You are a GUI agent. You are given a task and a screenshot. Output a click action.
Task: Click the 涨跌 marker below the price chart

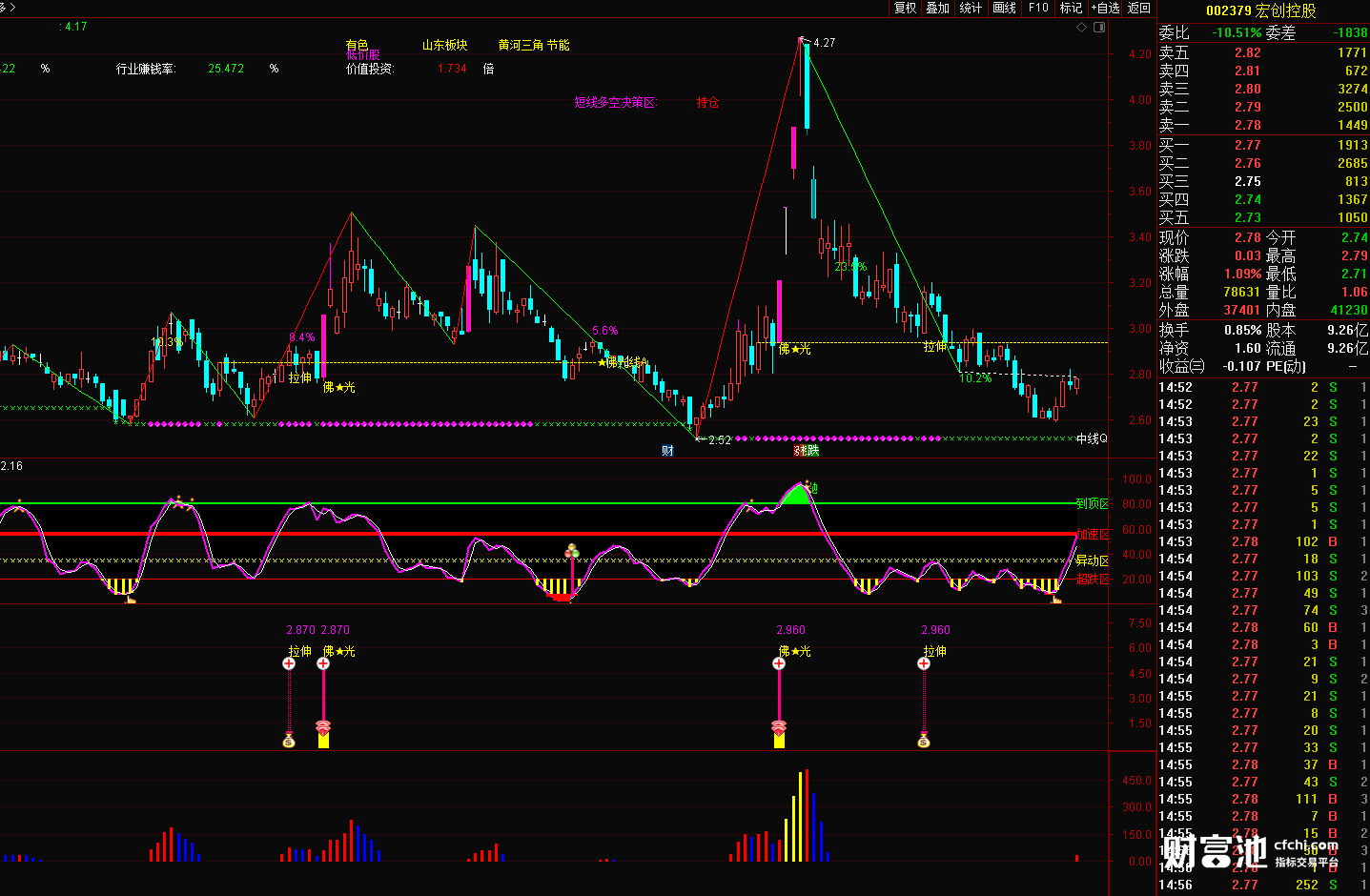807,451
